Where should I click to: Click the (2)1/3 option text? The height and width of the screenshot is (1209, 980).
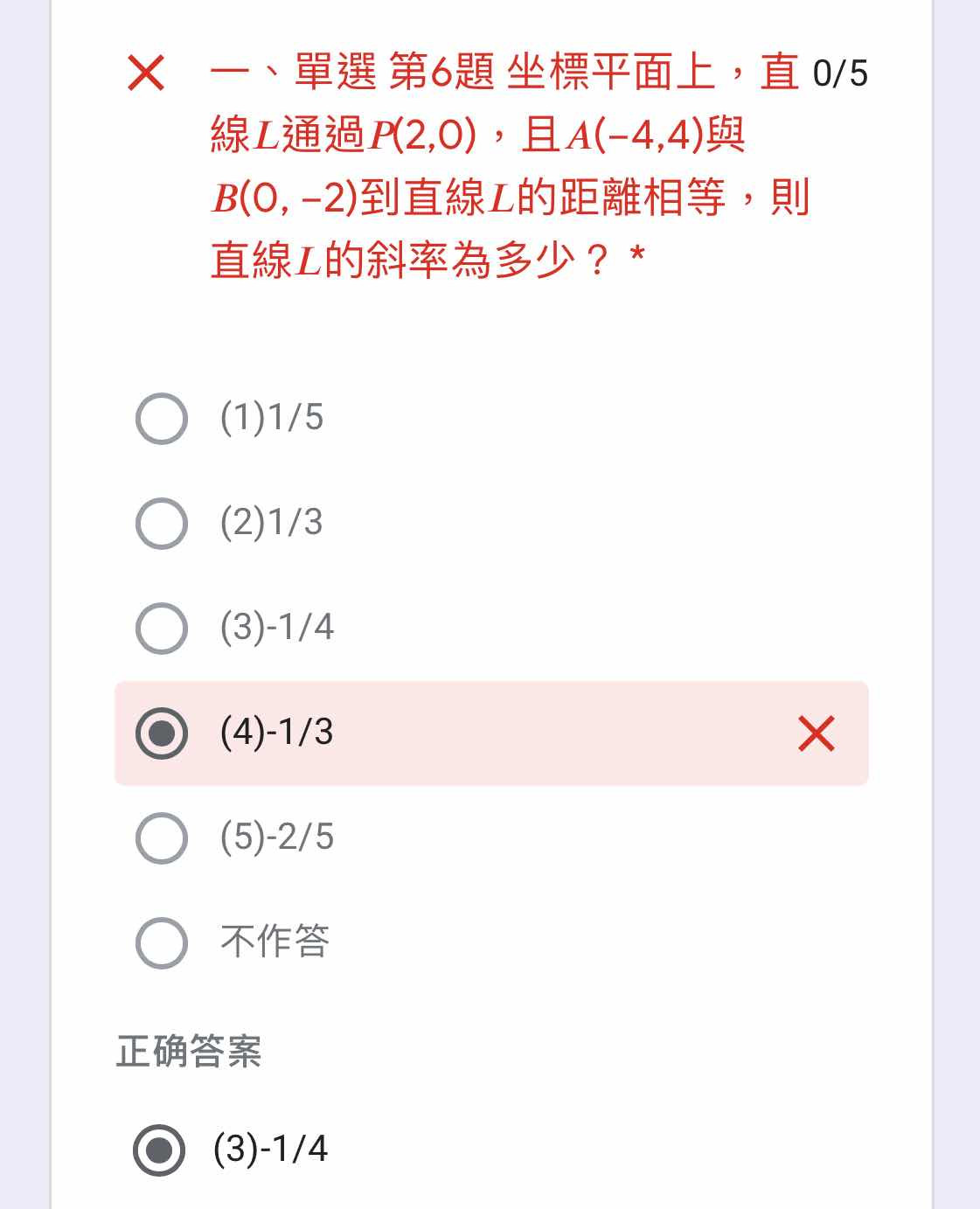point(272,522)
